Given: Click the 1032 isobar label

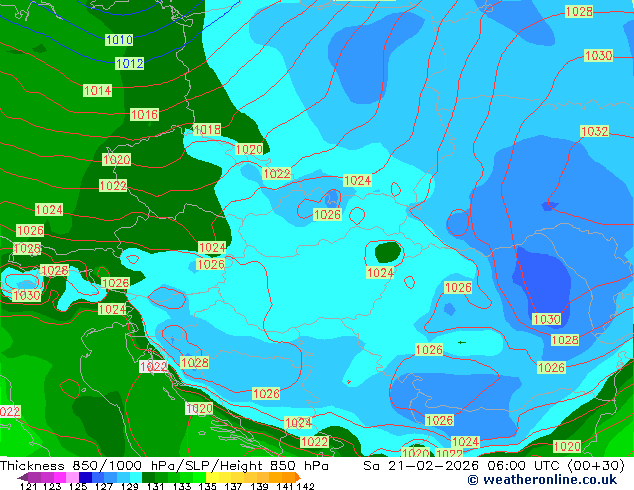Looking at the screenshot, I should [594, 131].
